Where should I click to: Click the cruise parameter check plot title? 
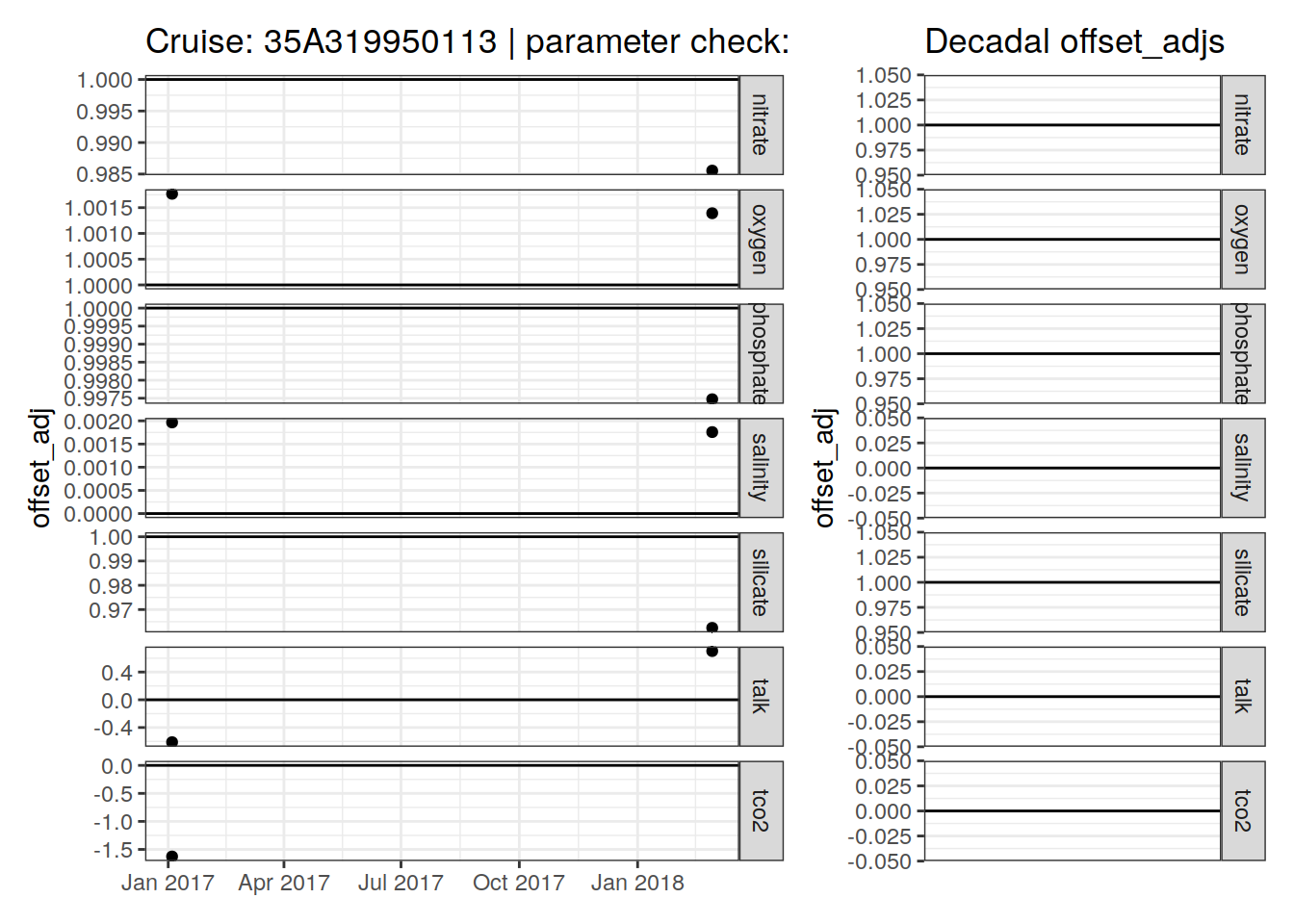point(467,41)
